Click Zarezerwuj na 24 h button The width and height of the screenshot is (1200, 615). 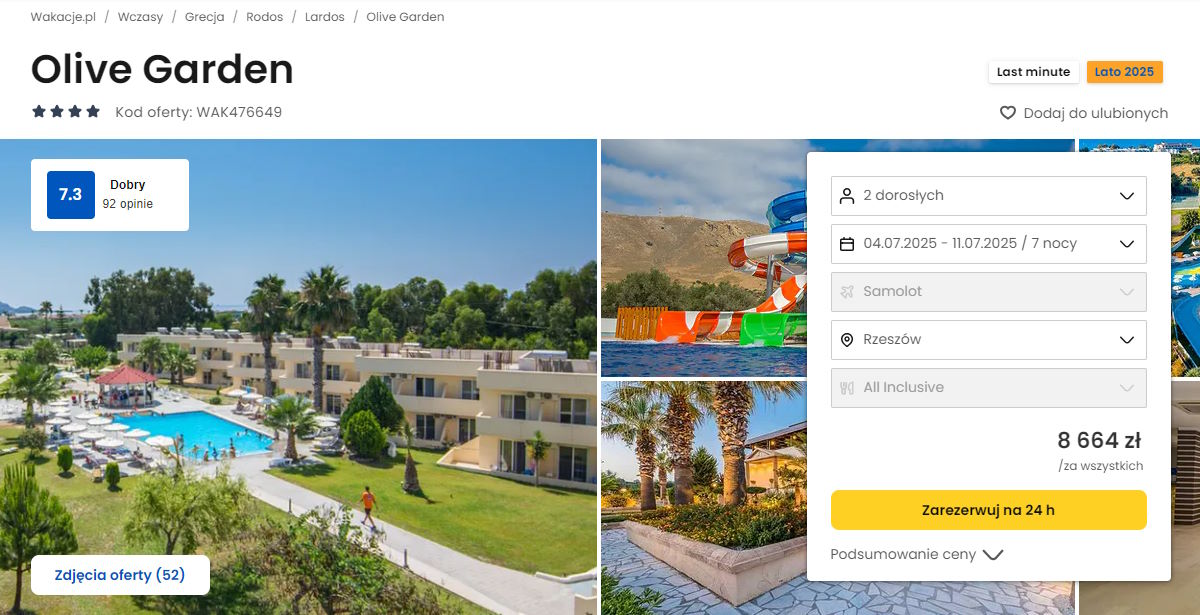coord(988,510)
